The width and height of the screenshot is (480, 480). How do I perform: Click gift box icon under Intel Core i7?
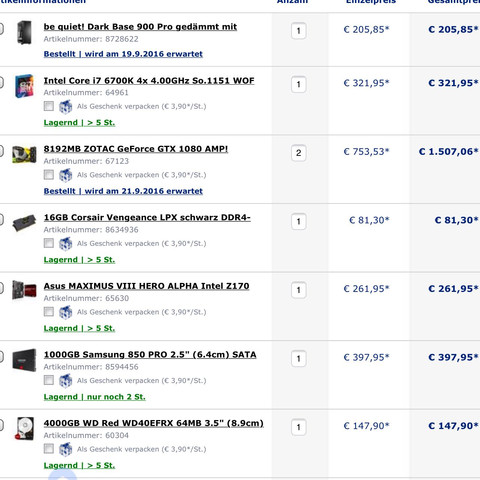[65, 107]
